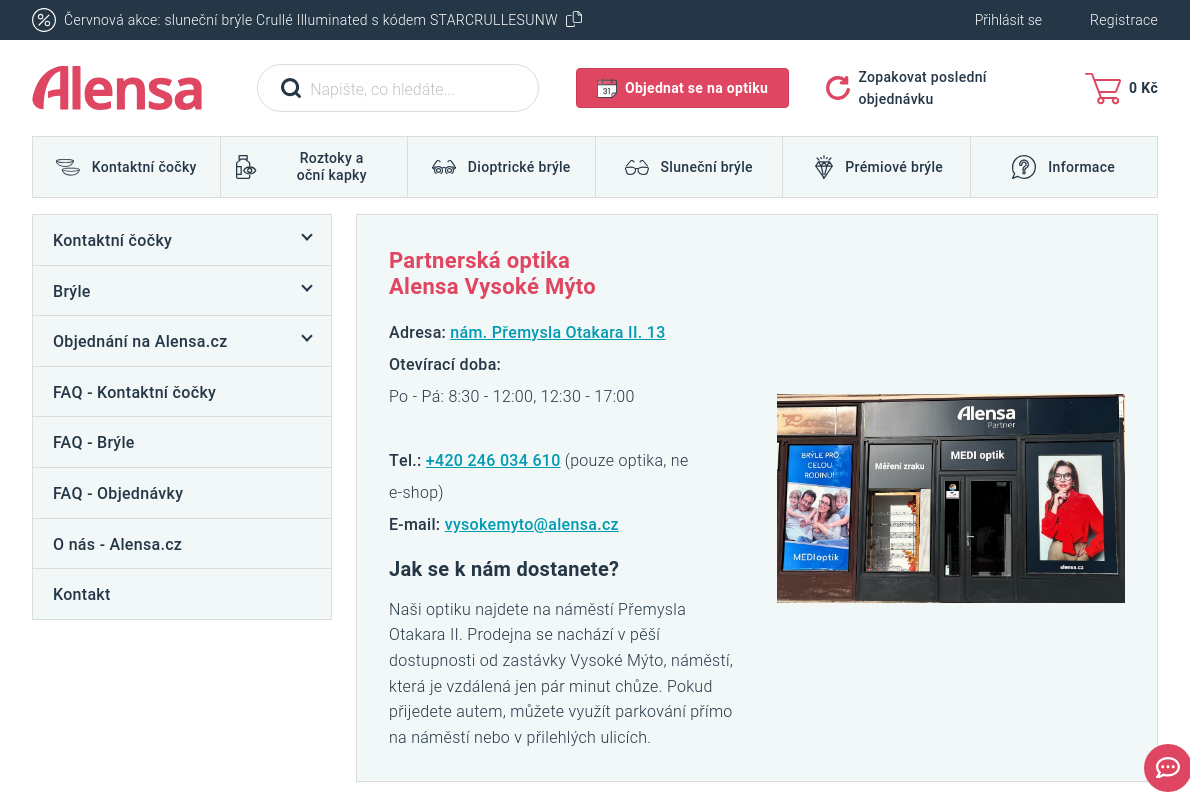Click the calendar icon on the red button

coord(606,88)
